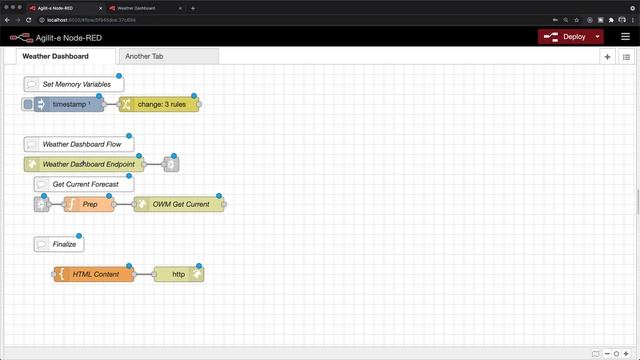The width and height of the screenshot is (640, 360).
Task: Click the Weather Dashboard Endpoint node icon
Action: coord(31,164)
